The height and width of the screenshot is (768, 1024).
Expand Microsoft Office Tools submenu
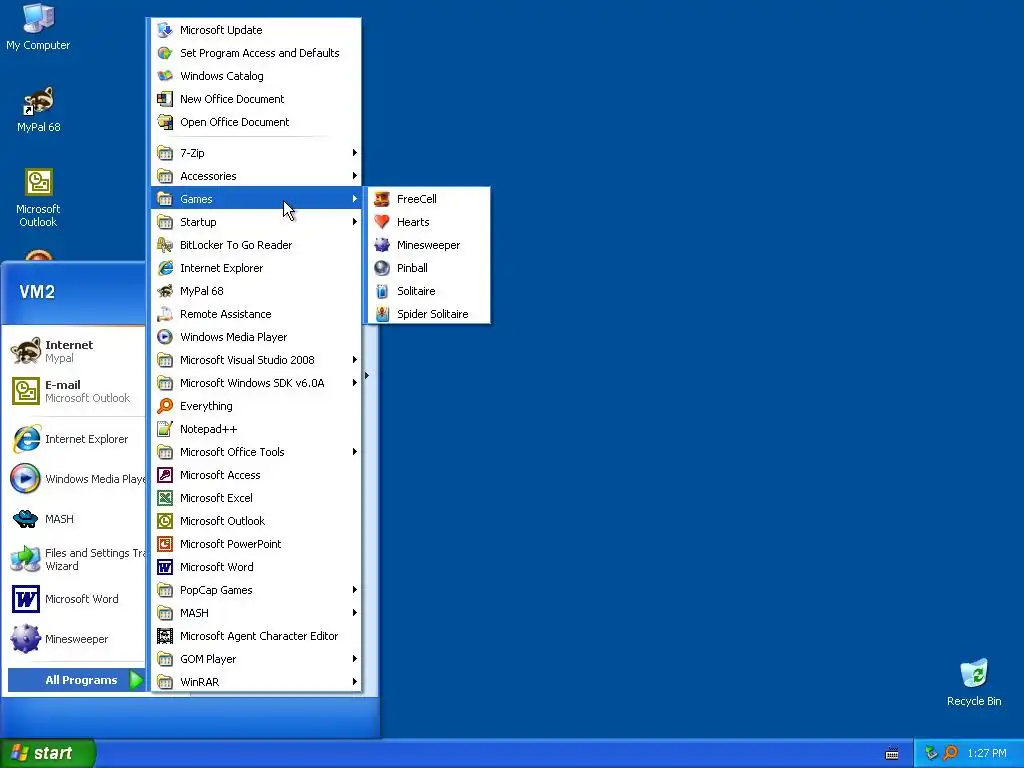click(256, 452)
